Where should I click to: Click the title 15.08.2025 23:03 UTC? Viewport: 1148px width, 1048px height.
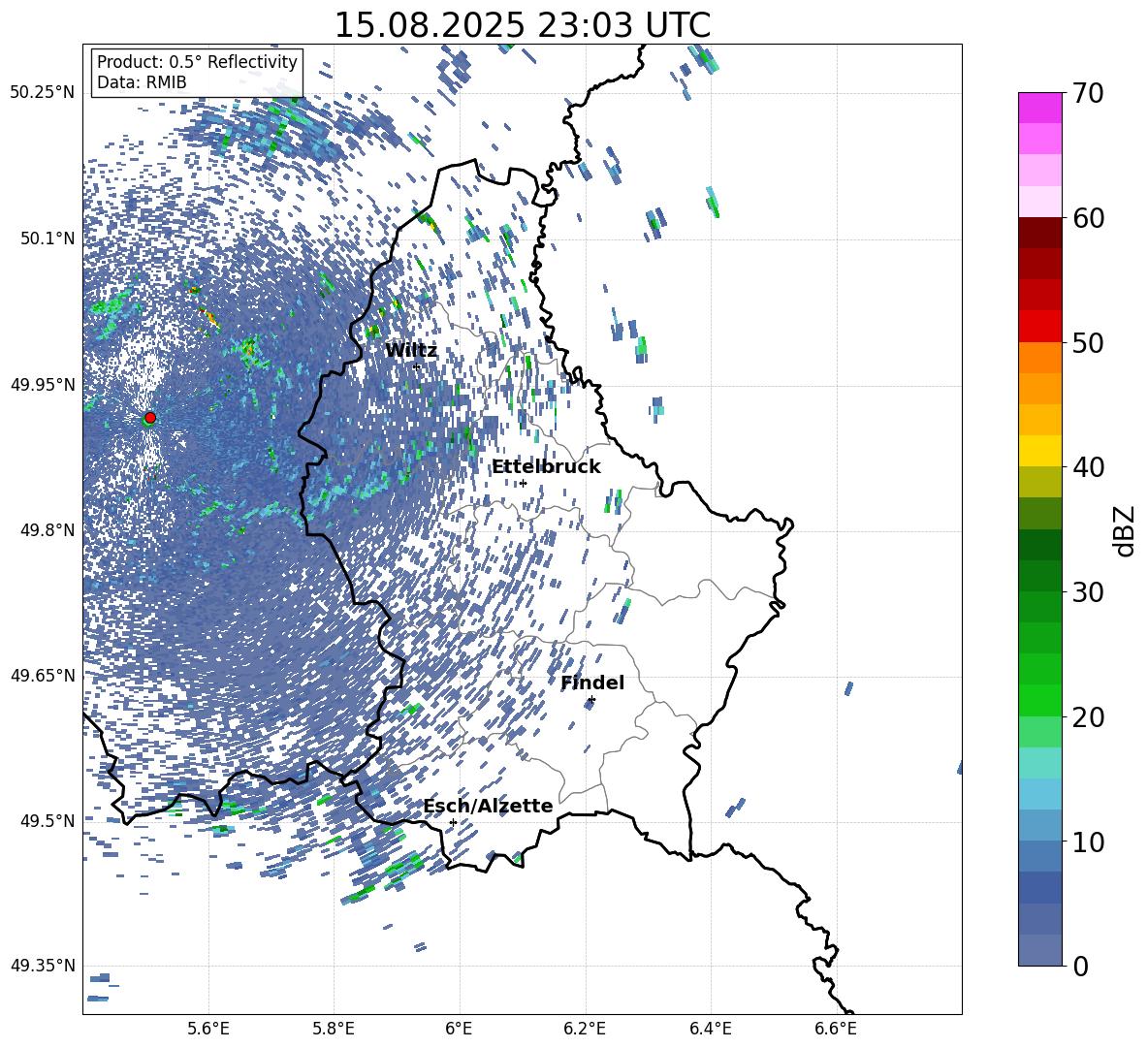tap(522, 25)
